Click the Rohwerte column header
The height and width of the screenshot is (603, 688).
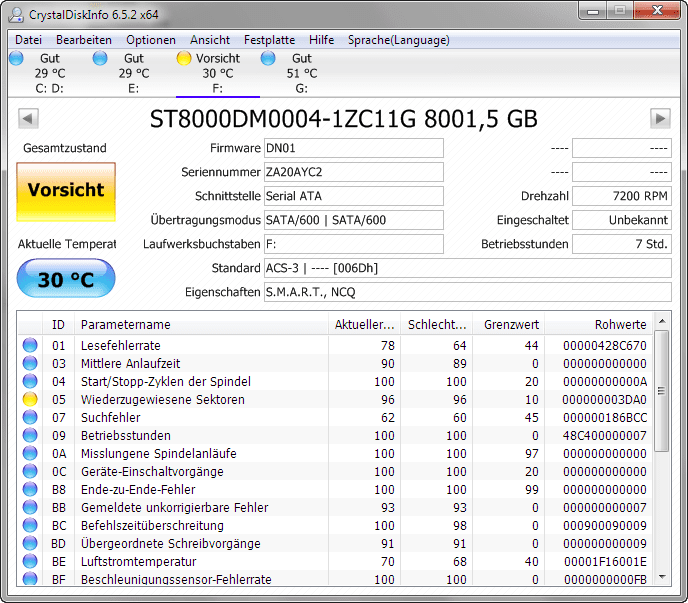[599, 324]
